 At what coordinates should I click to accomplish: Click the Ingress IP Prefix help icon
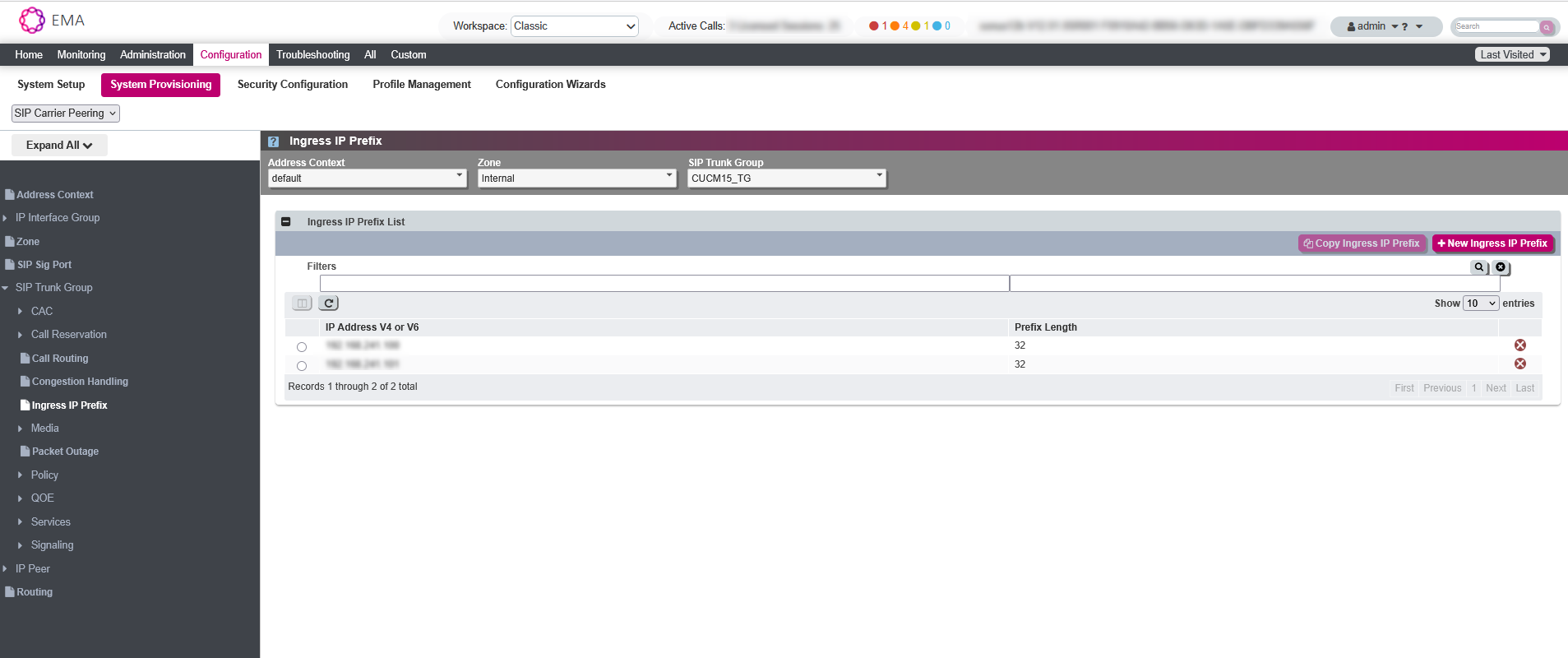coord(274,141)
